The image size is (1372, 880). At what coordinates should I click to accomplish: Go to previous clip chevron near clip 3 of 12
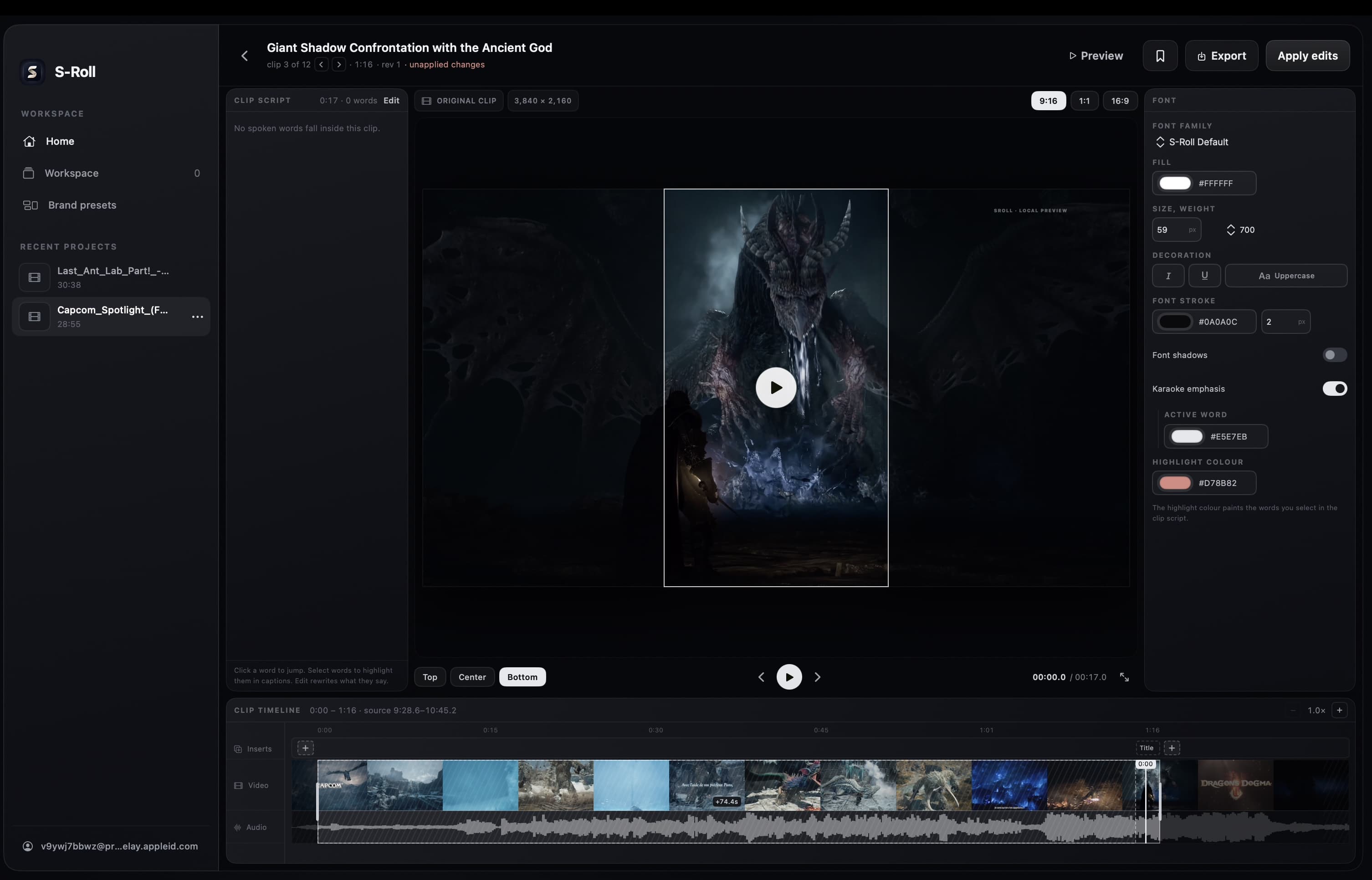coord(321,65)
